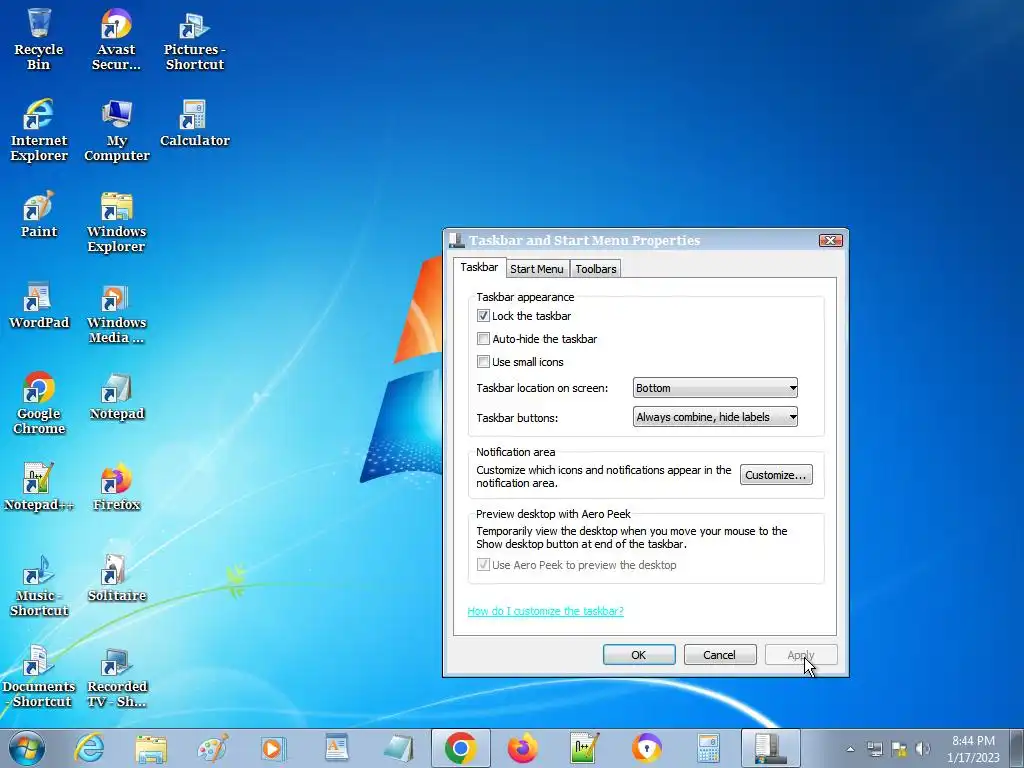This screenshot has height=768, width=1024.
Task: Switch to the Start Menu tab
Action: pos(537,268)
